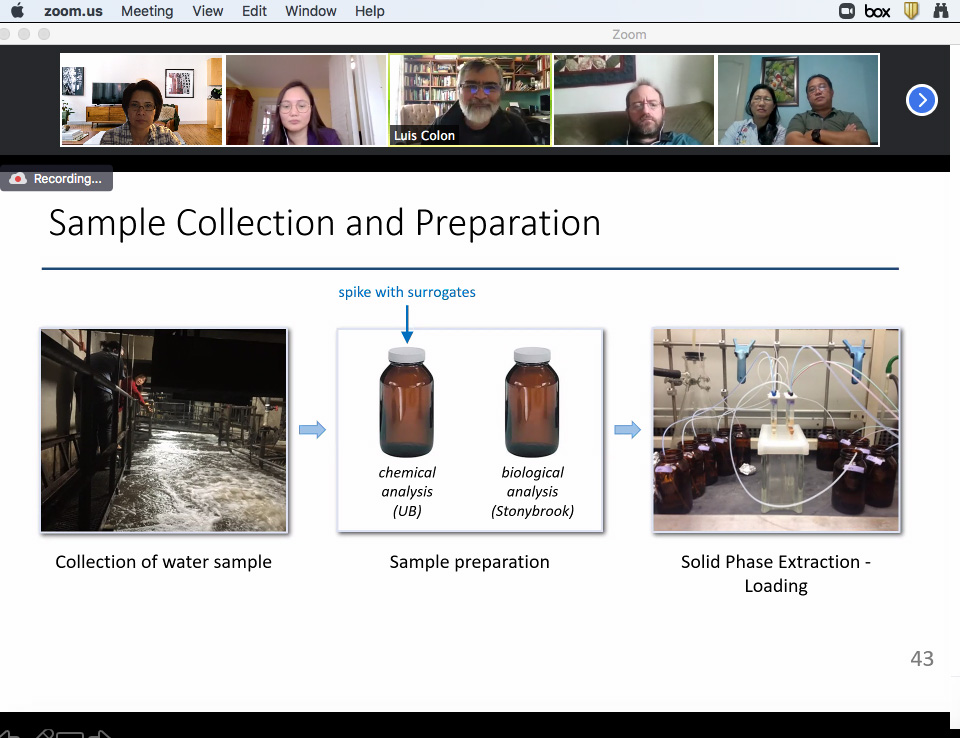This screenshot has height=738, width=960.
Task: Open the Meeting menu
Action: 147,11
